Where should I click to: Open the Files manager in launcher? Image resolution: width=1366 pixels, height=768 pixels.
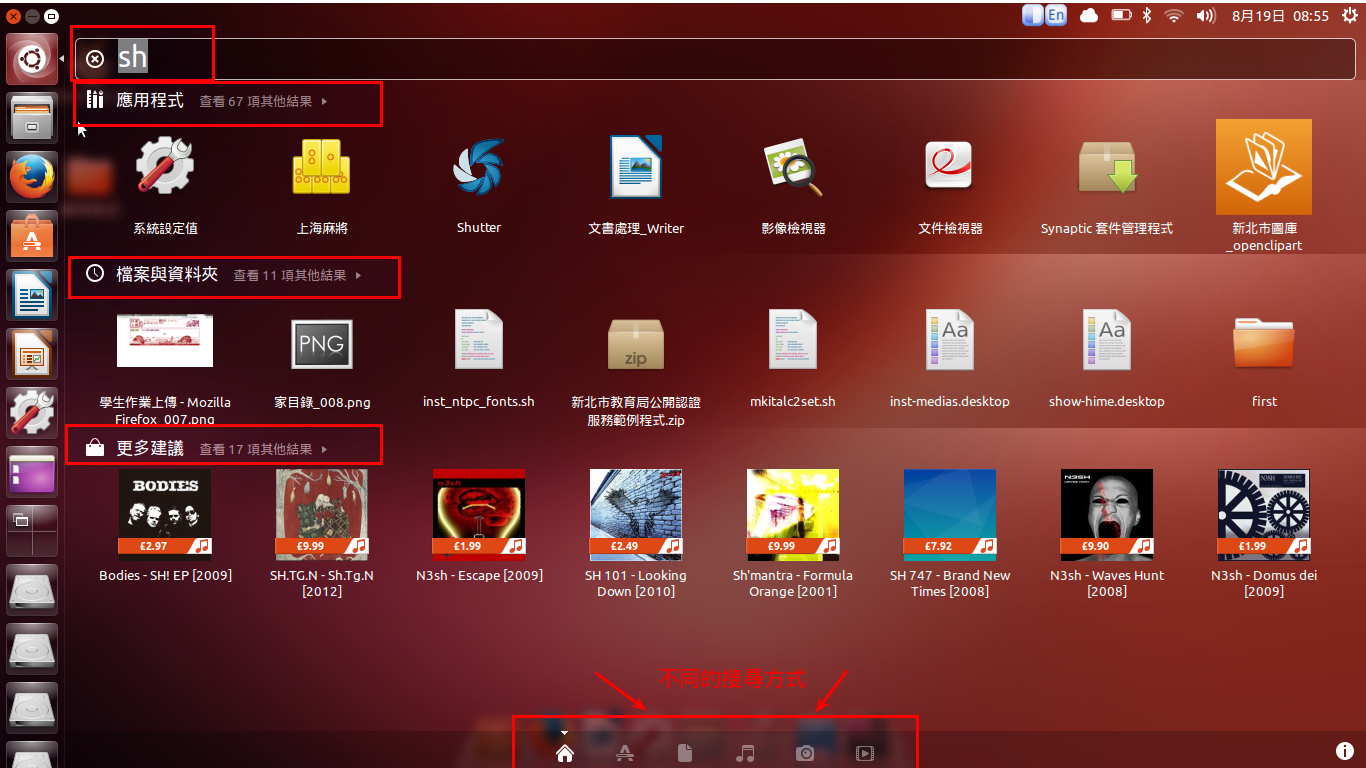pyautogui.click(x=32, y=119)
